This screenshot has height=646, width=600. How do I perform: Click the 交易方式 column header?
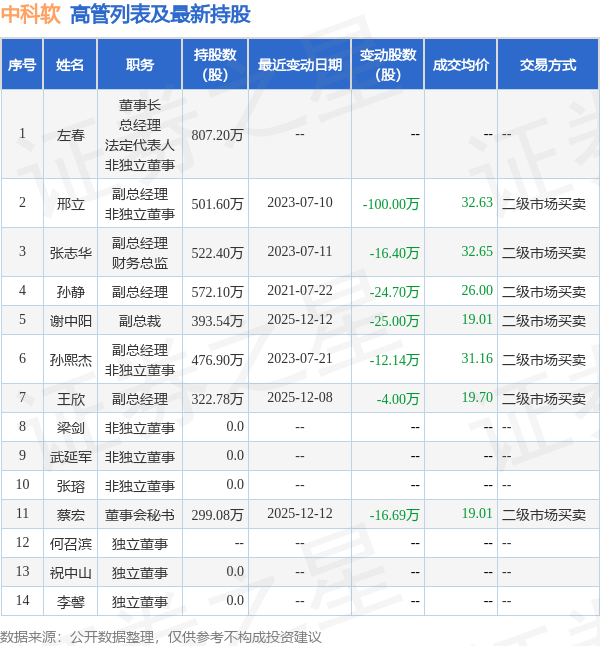tap(548, 65)
